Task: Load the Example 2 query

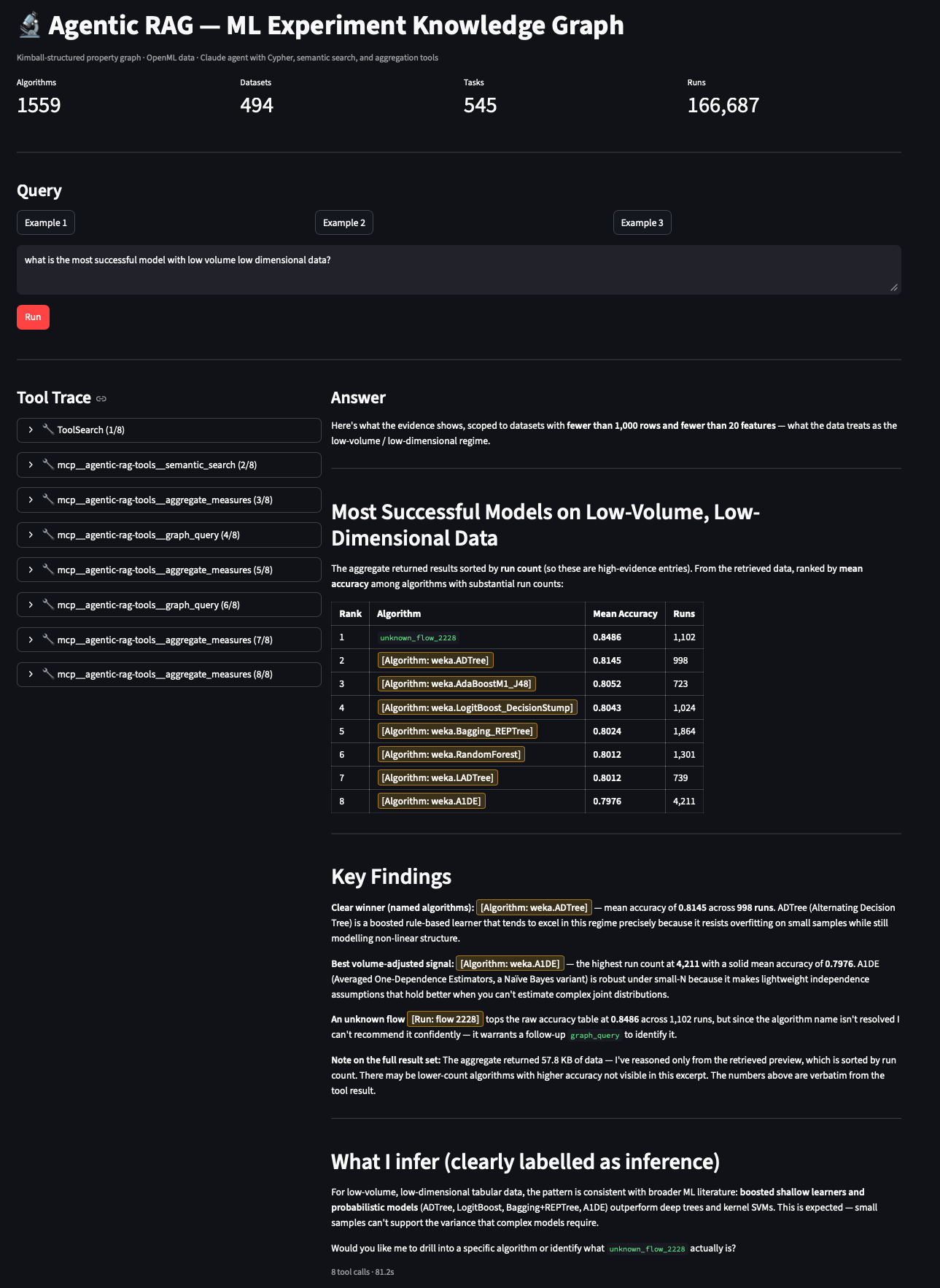Action: [x=344, y=222]
